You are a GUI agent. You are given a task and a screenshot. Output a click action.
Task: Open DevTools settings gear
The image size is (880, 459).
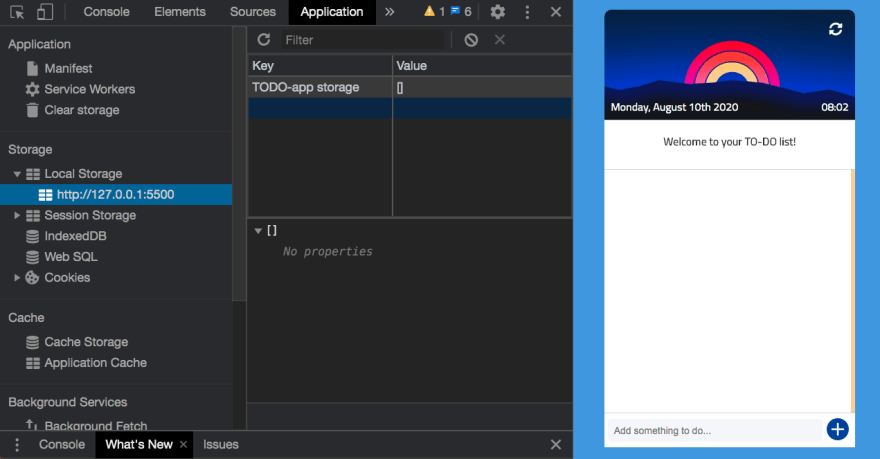point(497,12)
